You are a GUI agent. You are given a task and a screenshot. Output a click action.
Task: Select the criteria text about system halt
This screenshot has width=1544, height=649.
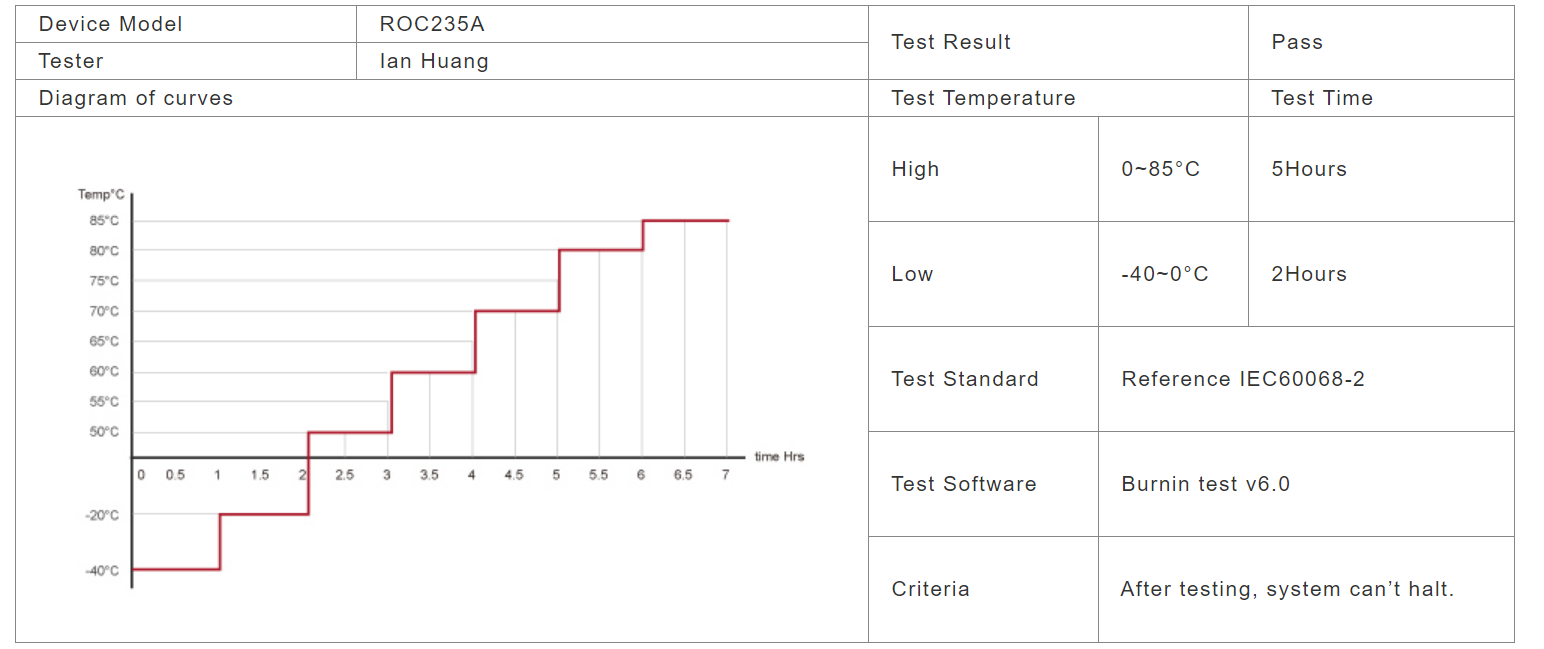point(1287,589)
